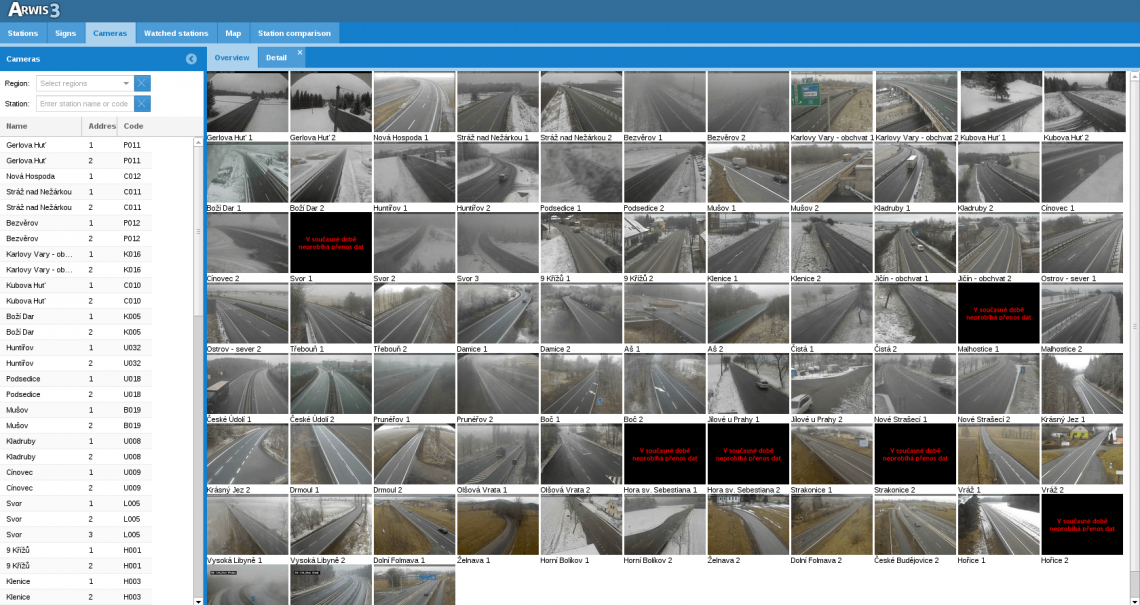The height and width of the screenshot is (605, 1140).
Task: Sort the list by Address column
Action: click(102, 127)
